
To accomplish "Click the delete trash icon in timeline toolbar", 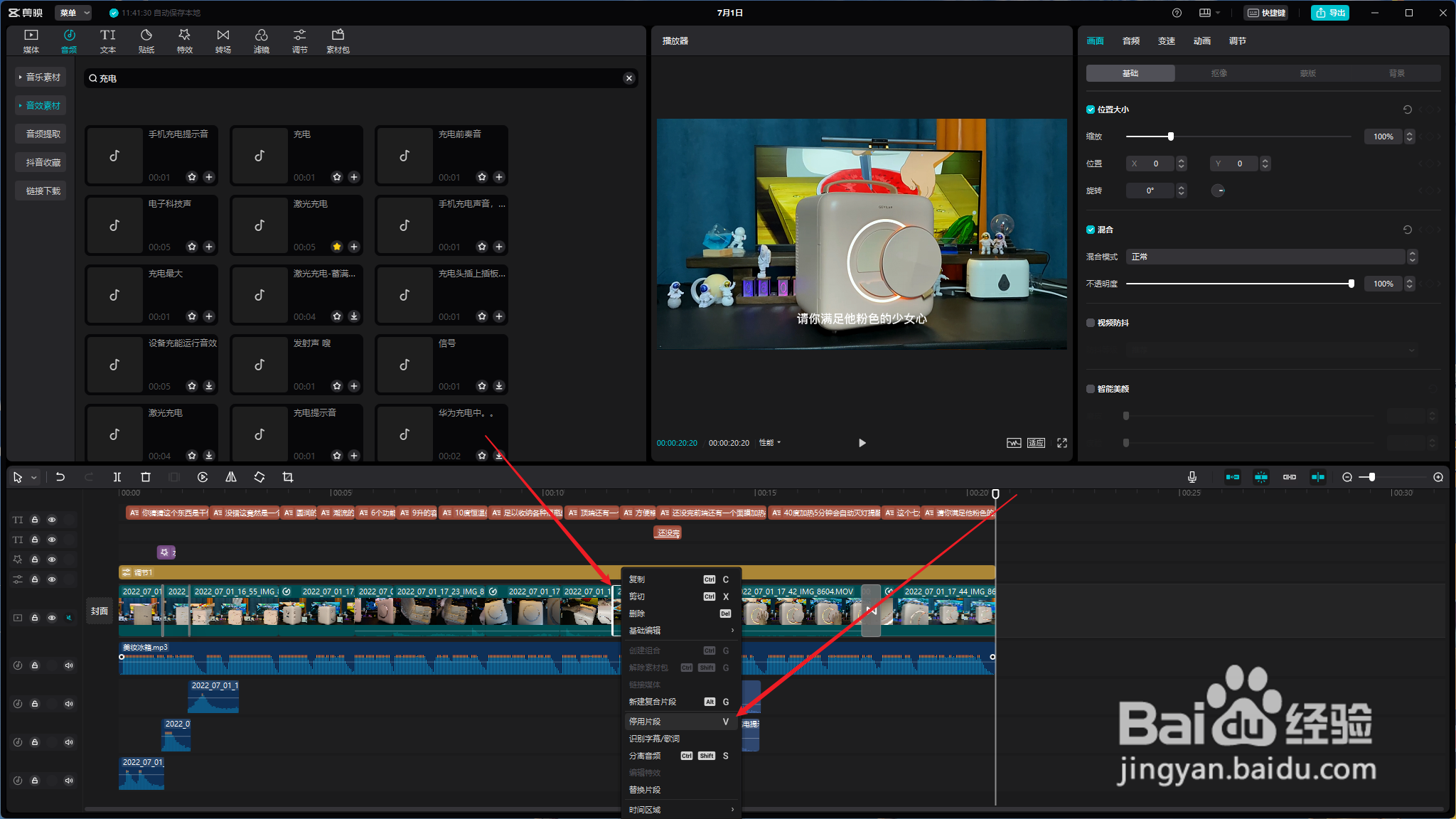I will pyautogui.click(x=146, y=477).
